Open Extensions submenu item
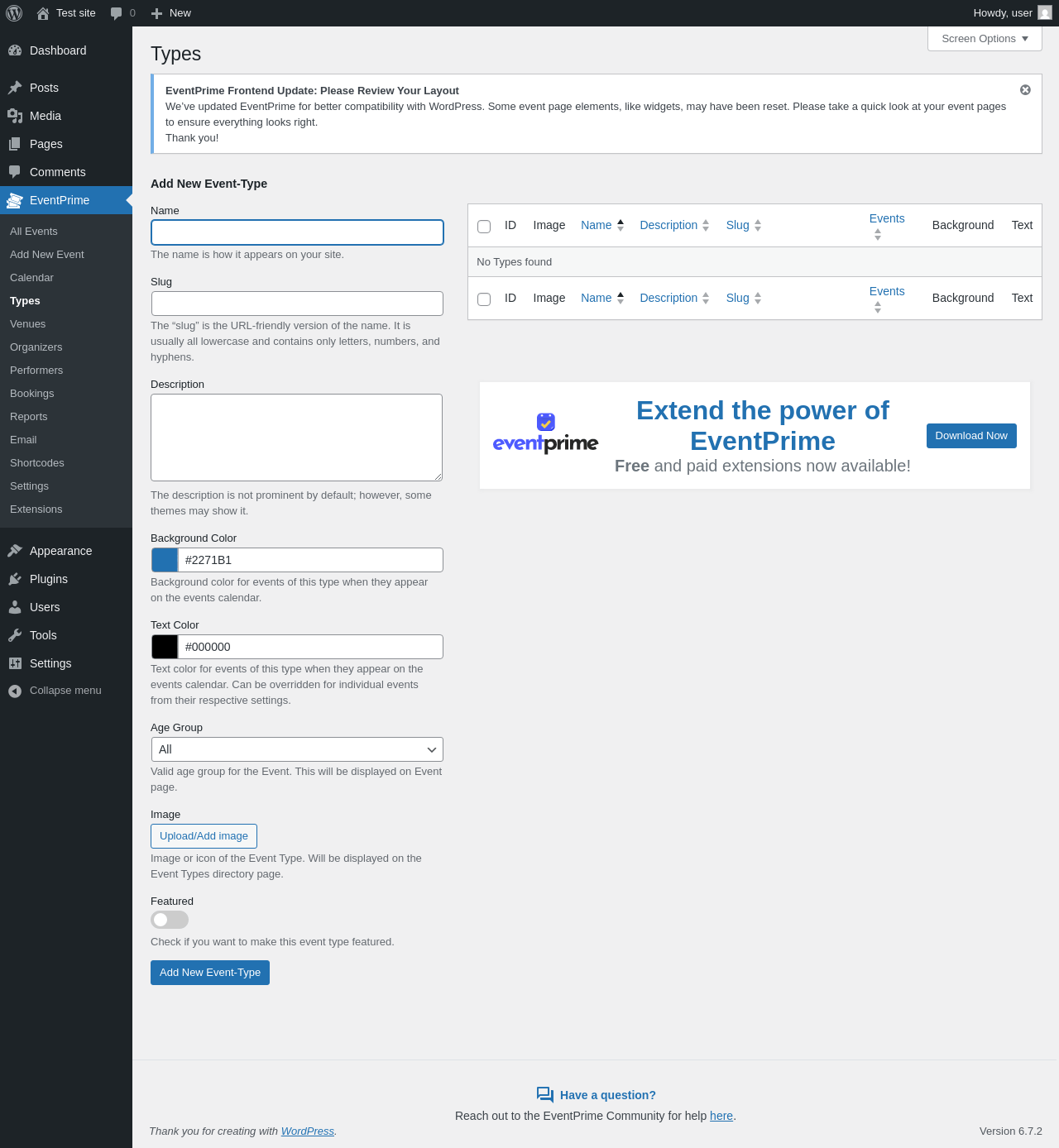1059x1148 pixels. click(x=36, y=509)
